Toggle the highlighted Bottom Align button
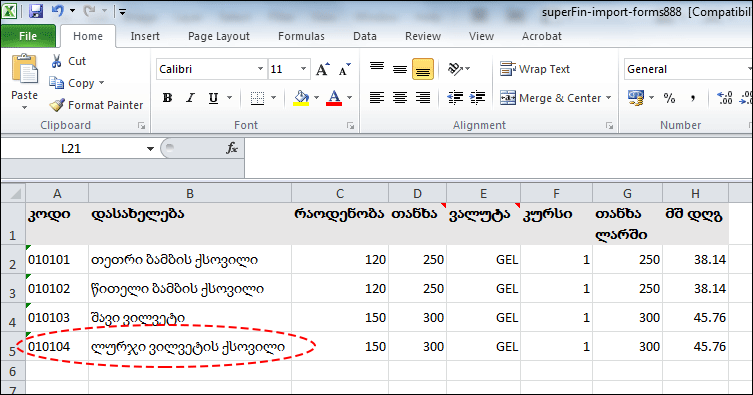The width and height of the screenshot is (753, 395). coord(423,69)
